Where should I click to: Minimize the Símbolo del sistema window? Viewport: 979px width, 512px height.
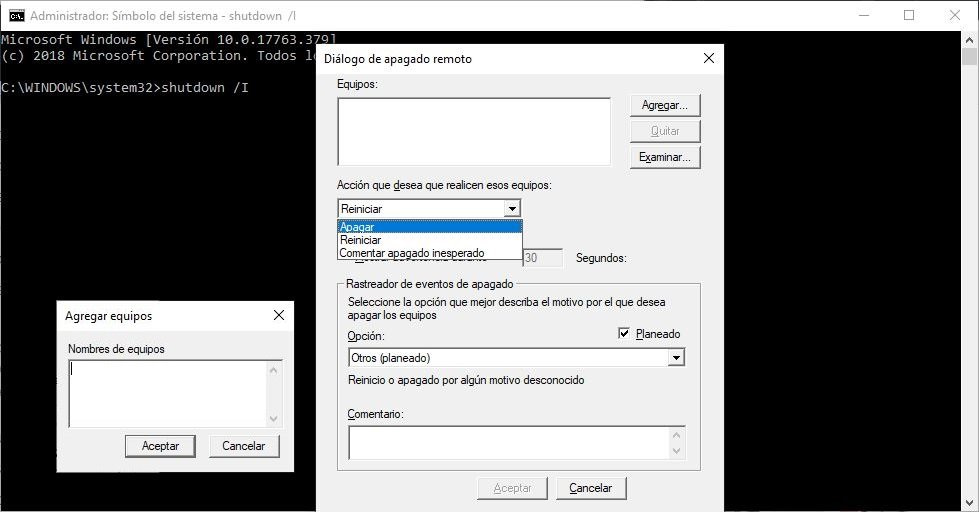864,15
